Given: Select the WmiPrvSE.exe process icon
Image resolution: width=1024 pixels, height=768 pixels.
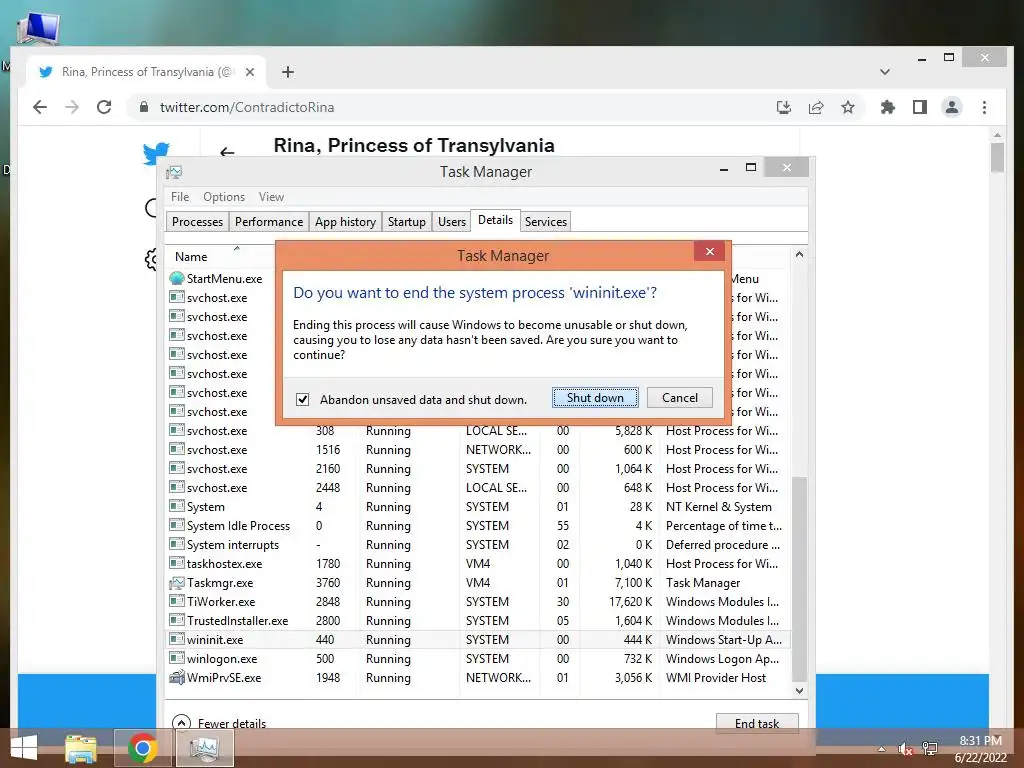Looking at the screenshot, I should point(176,677).
